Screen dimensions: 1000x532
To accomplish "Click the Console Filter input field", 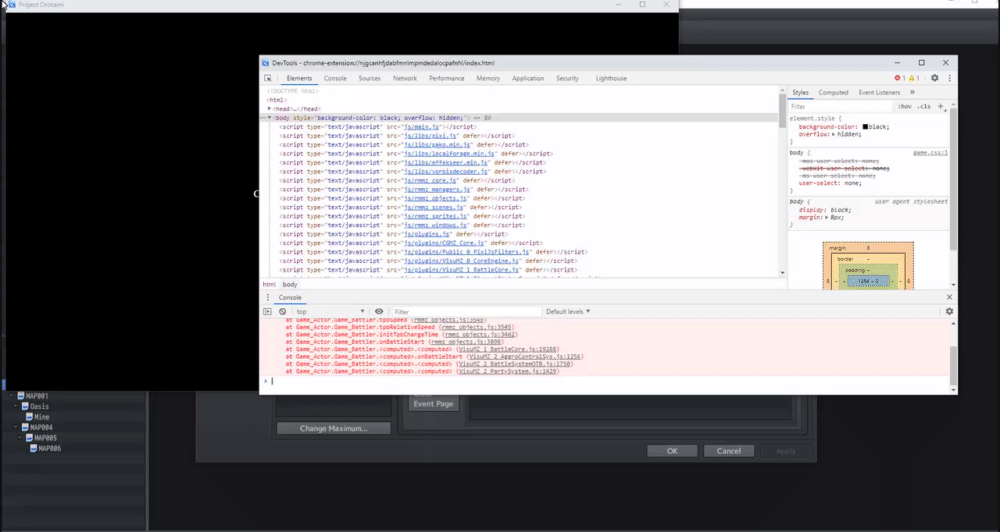I will pos(466,311).
